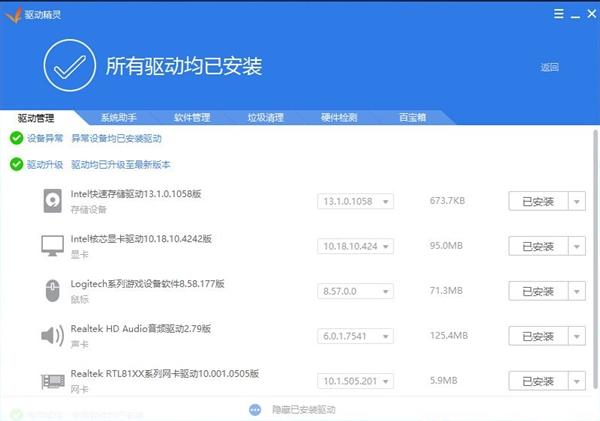Click the vertical scrollbar of driver list

click(595, 259)
